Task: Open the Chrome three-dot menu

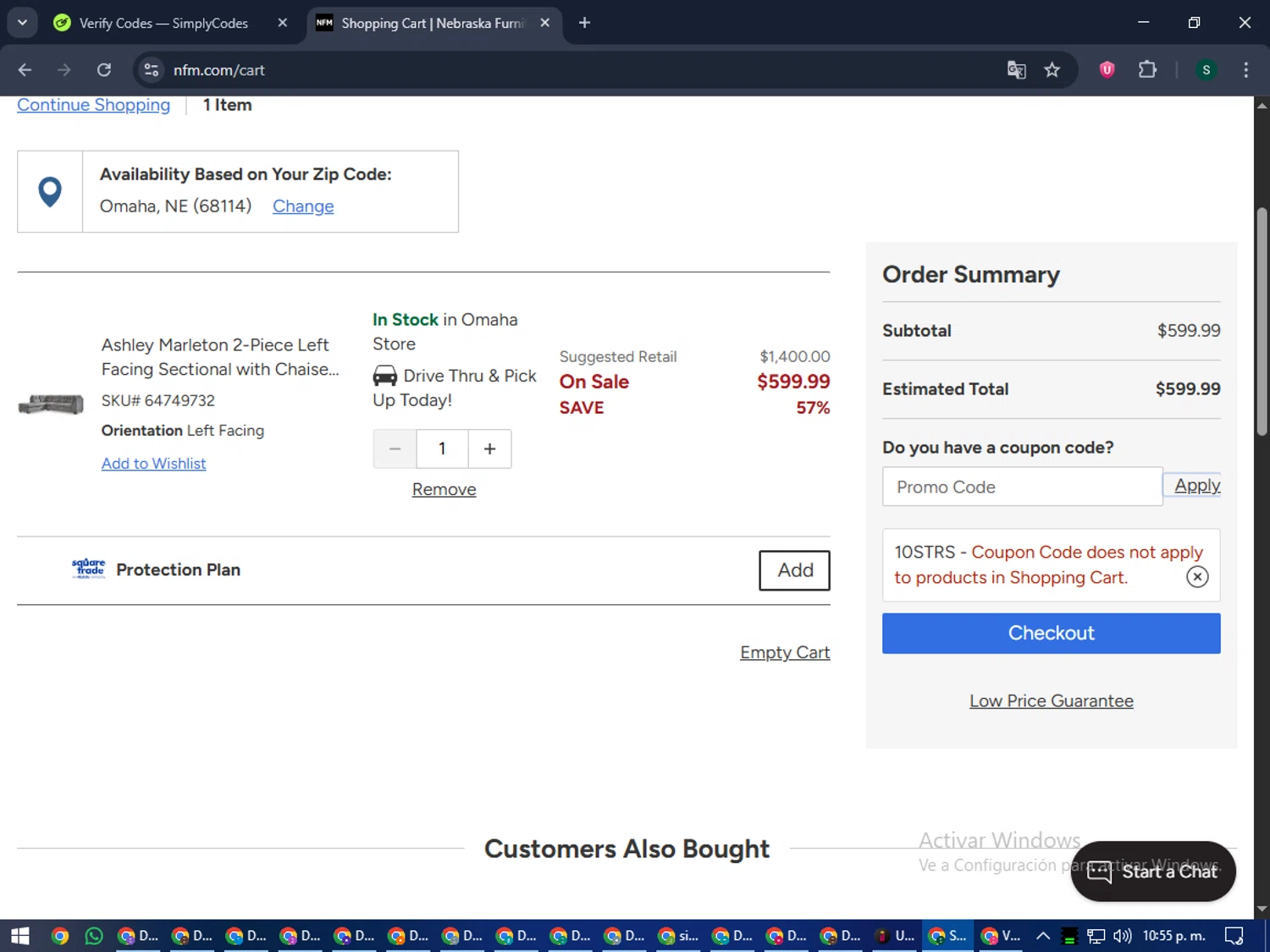Action: (1245, 70)
